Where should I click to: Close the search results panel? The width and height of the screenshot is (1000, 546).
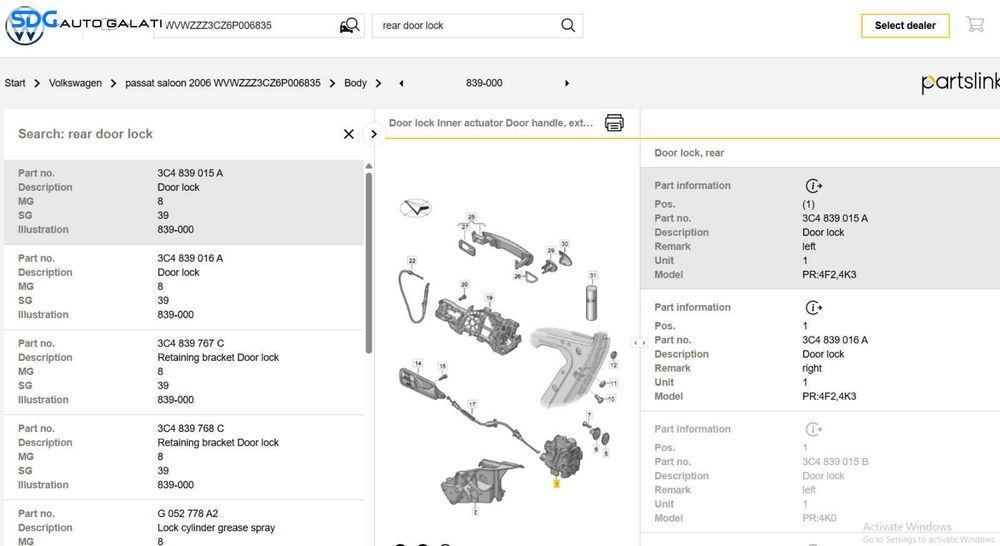(348, 134)
